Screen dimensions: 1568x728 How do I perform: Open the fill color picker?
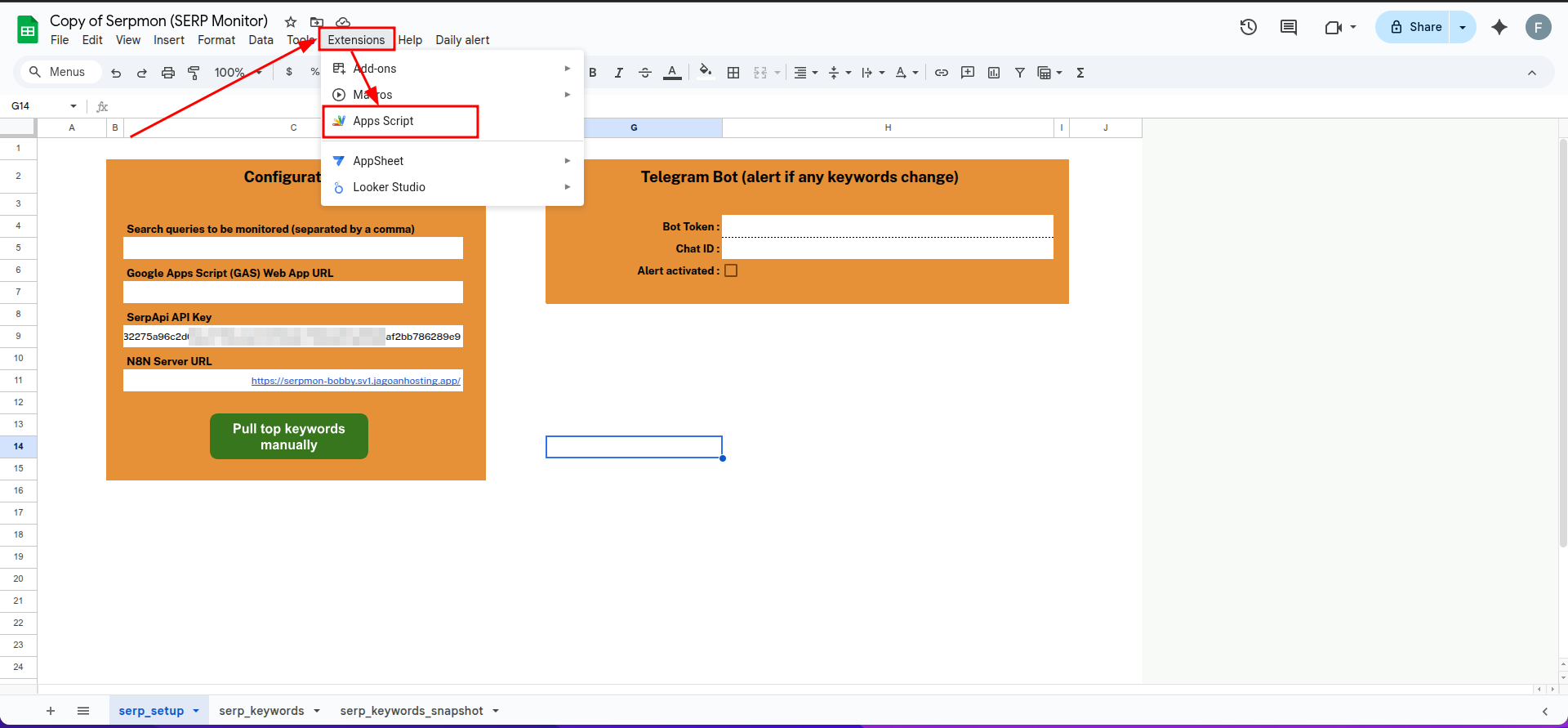tap(706, 72)
